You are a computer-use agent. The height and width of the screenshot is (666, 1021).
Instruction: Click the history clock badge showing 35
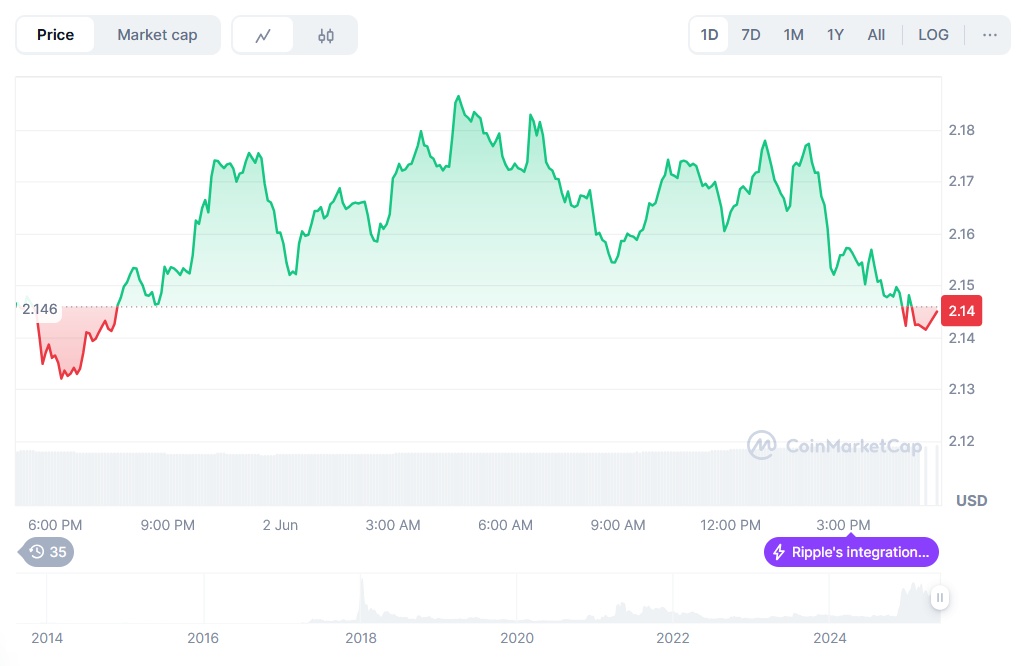[x=47, y=551]
